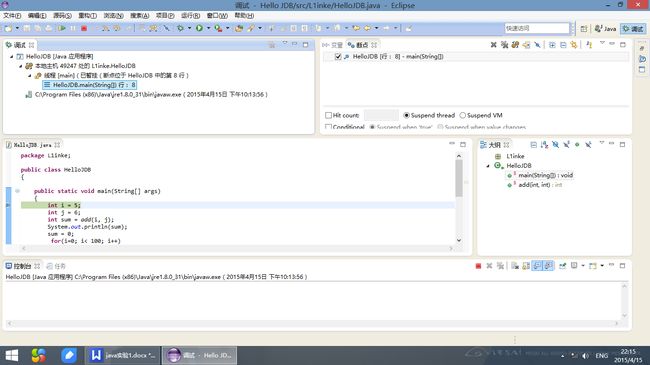Enable the Hit count checkbox
This screenshot has width=650, height=365.
pyautogui.click(x=328, y=115)
